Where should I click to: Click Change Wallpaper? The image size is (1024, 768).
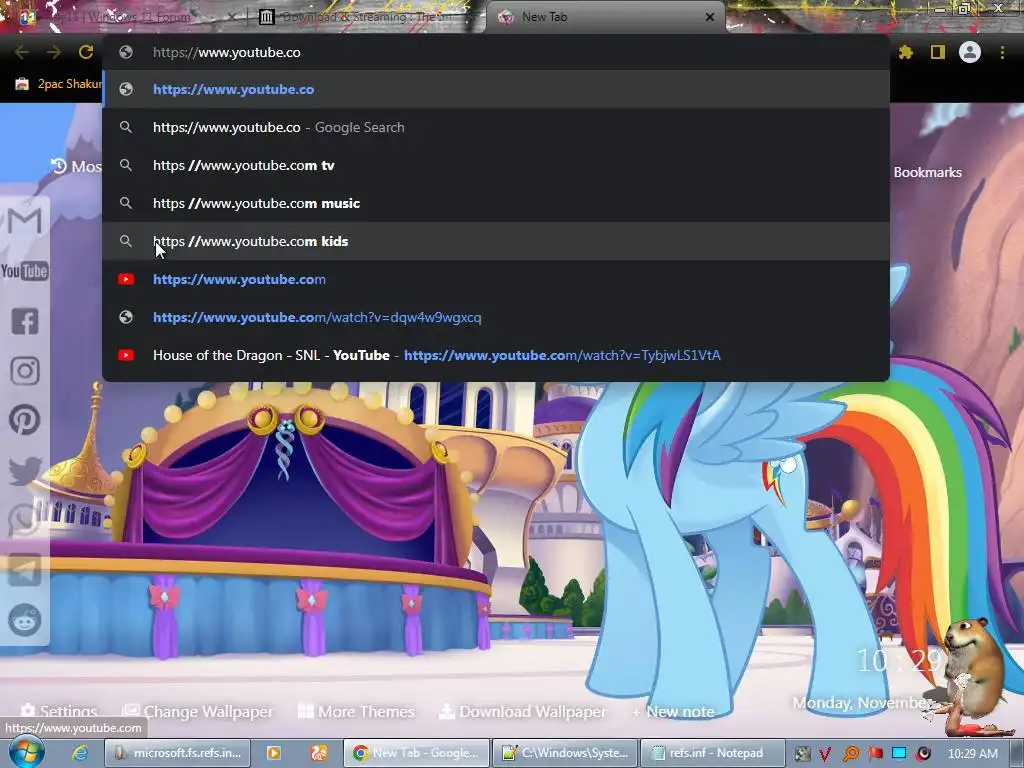click(199, 711)
